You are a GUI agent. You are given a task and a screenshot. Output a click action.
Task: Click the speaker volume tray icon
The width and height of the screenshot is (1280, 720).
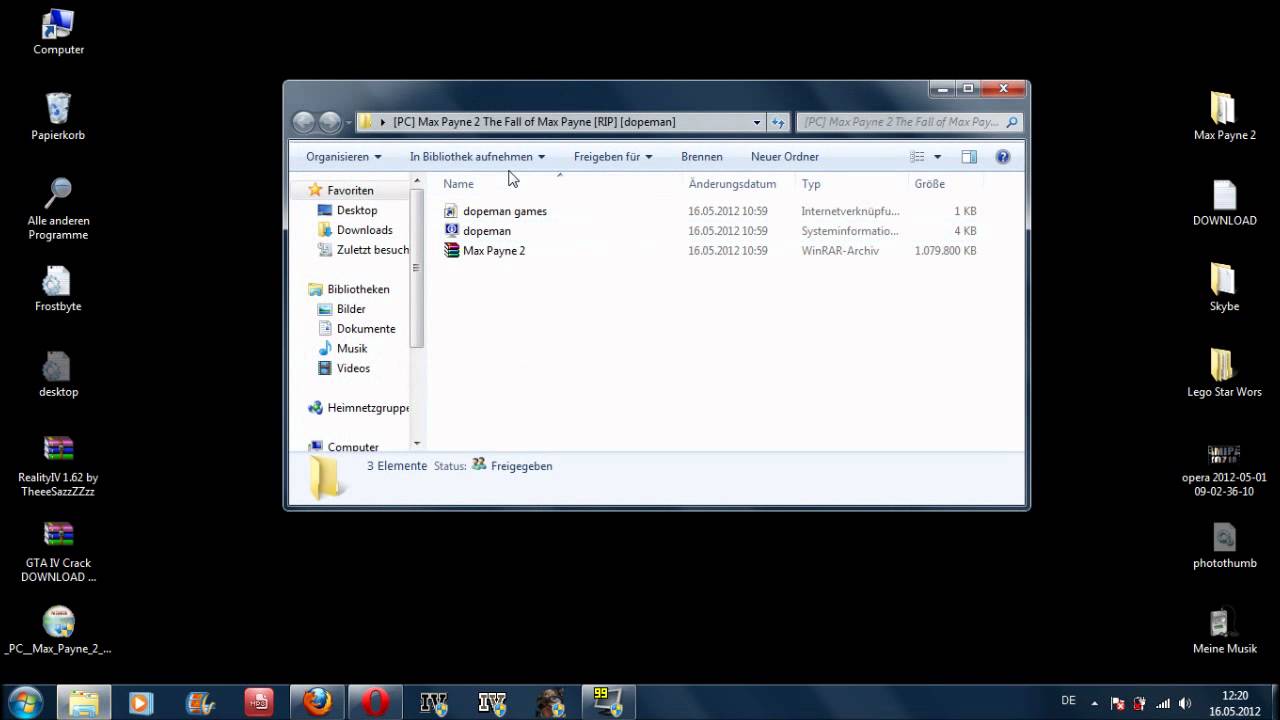[1185, 702]
